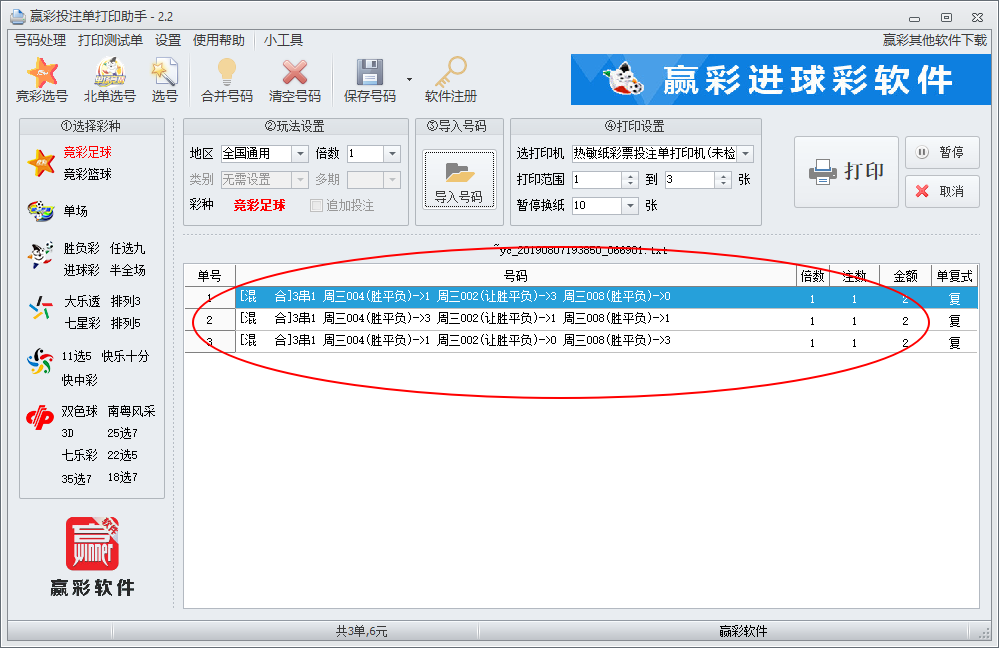Click the 暂停 pause button
Screen dimensions: 999x648
tap(942, 152)
